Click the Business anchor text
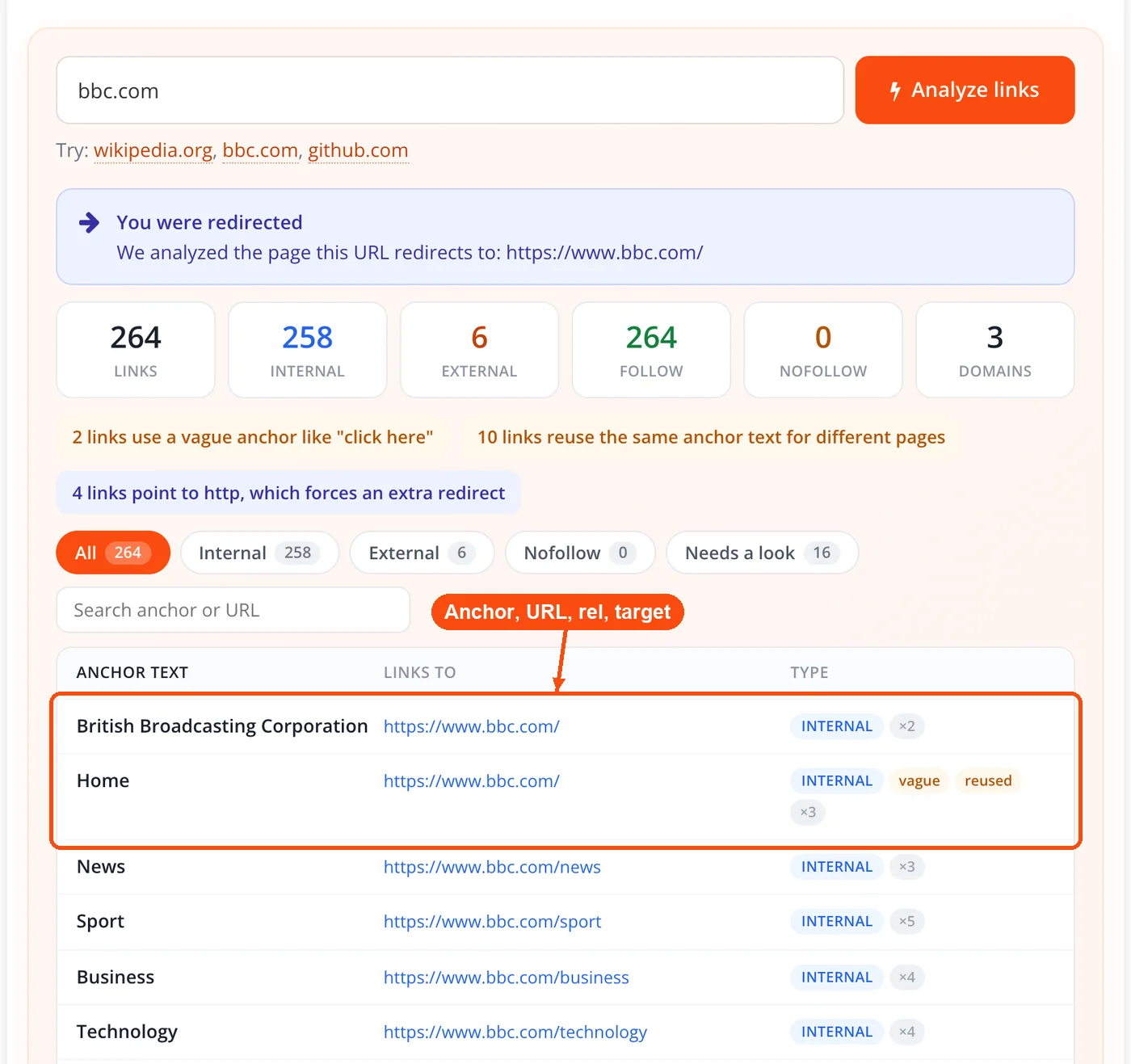 point(116,978)
